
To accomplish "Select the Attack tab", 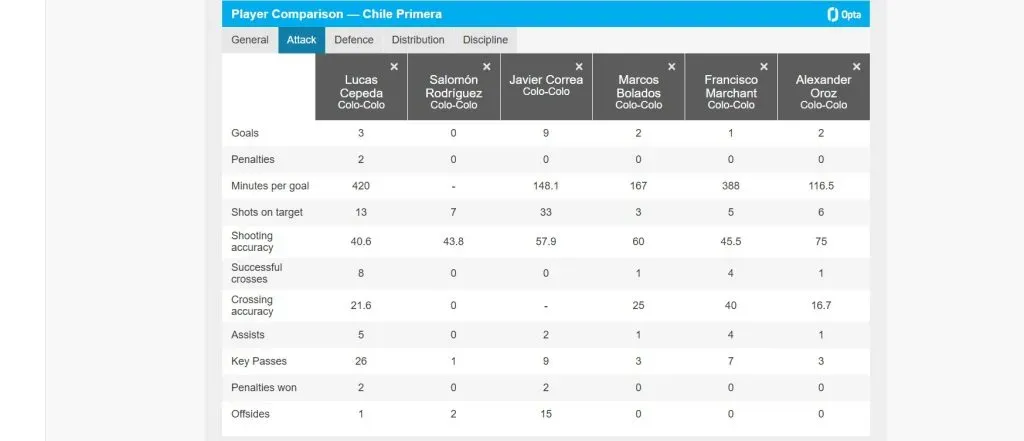I will click(x=302, y=40).
